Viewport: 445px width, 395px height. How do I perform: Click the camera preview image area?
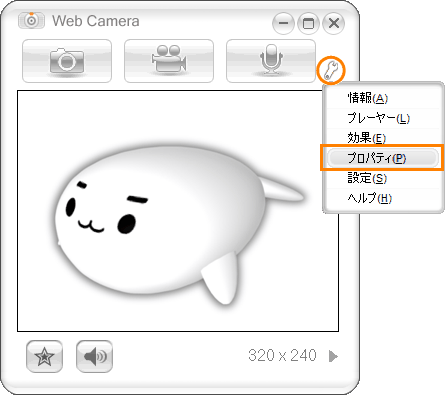click(178, 211)
